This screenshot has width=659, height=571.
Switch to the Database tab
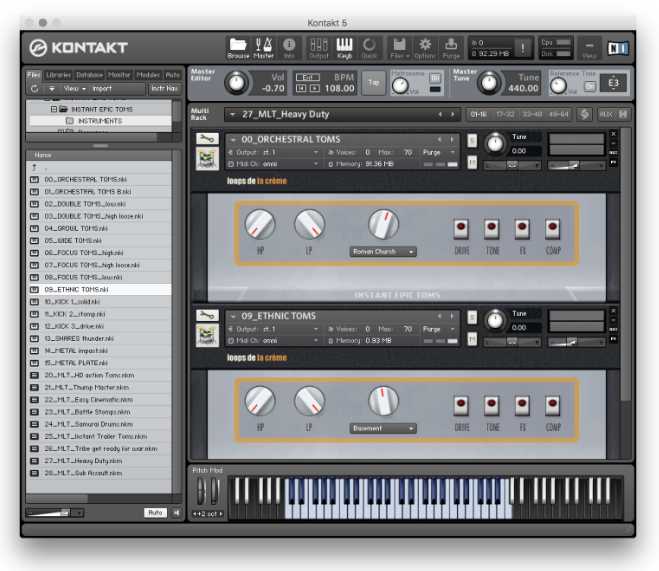[90, 75]
